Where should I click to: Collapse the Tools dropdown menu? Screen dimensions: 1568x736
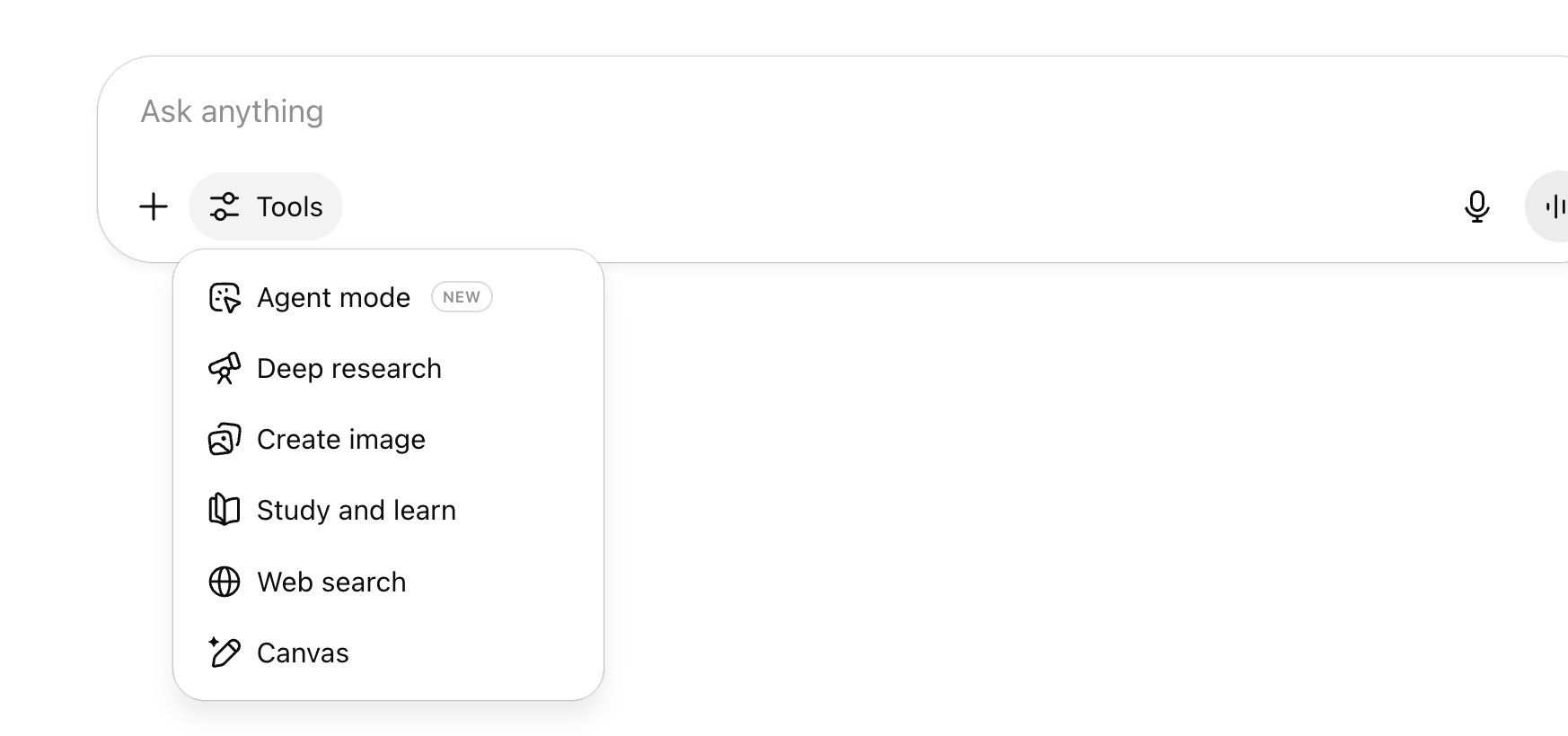[266, 206]
